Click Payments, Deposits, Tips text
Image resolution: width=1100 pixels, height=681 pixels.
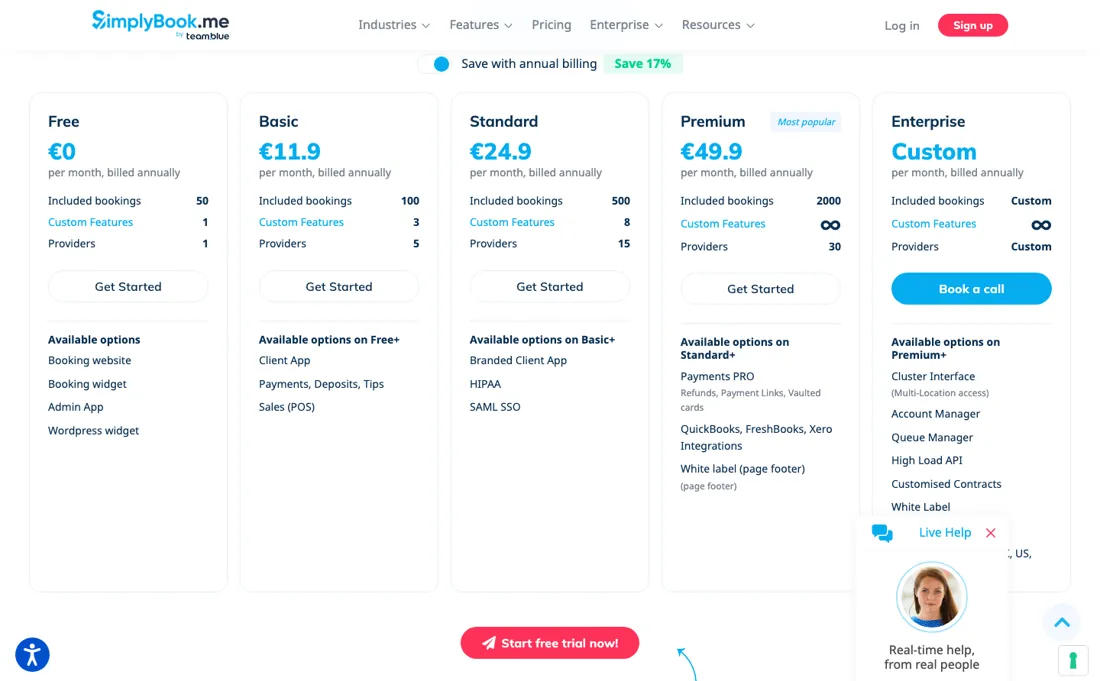click(321, 384)
